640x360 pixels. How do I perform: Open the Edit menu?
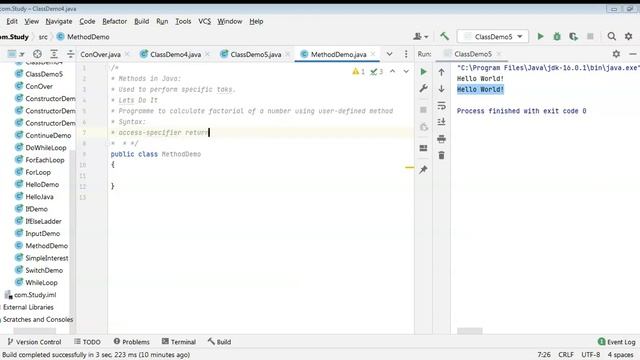coord(12,21)
